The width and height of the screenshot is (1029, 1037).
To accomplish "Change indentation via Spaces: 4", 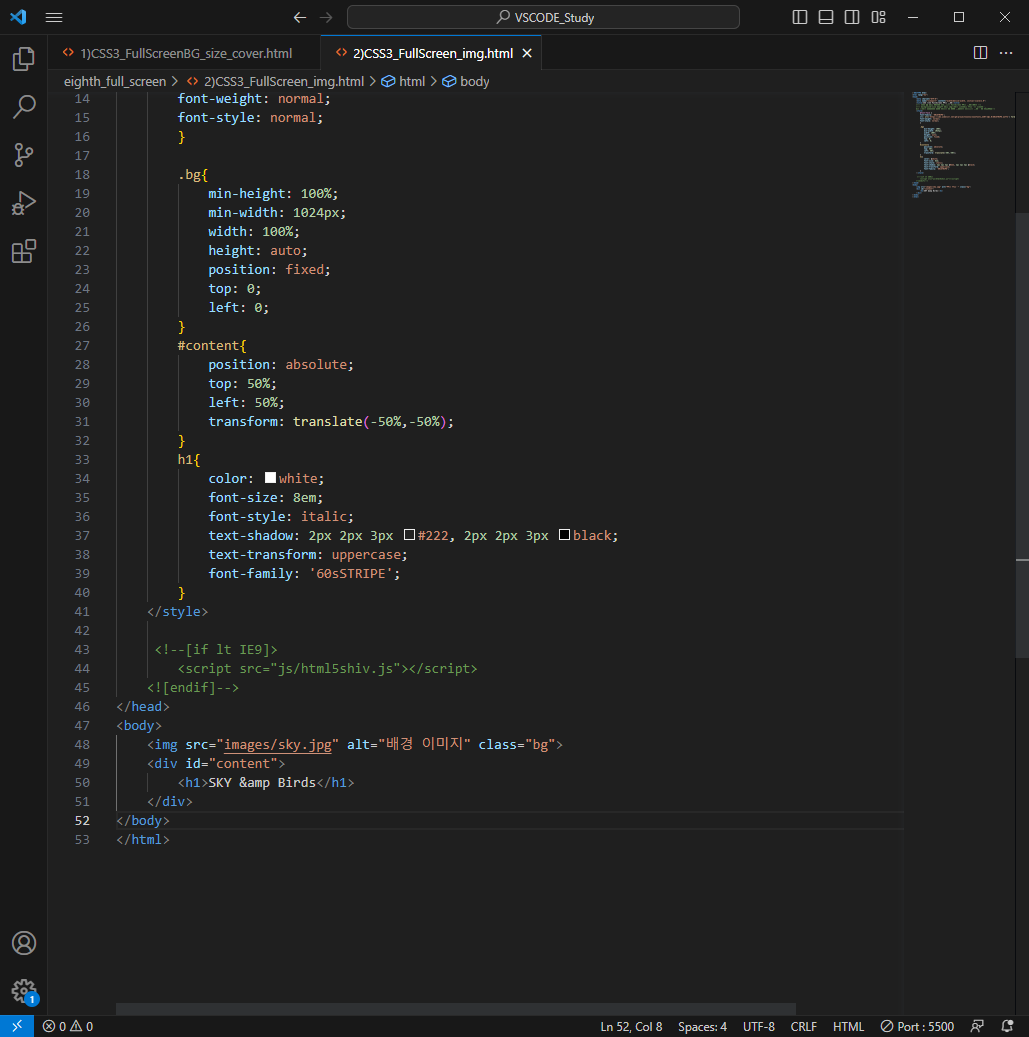I will pyautogui.click(x=702, y=1026).
